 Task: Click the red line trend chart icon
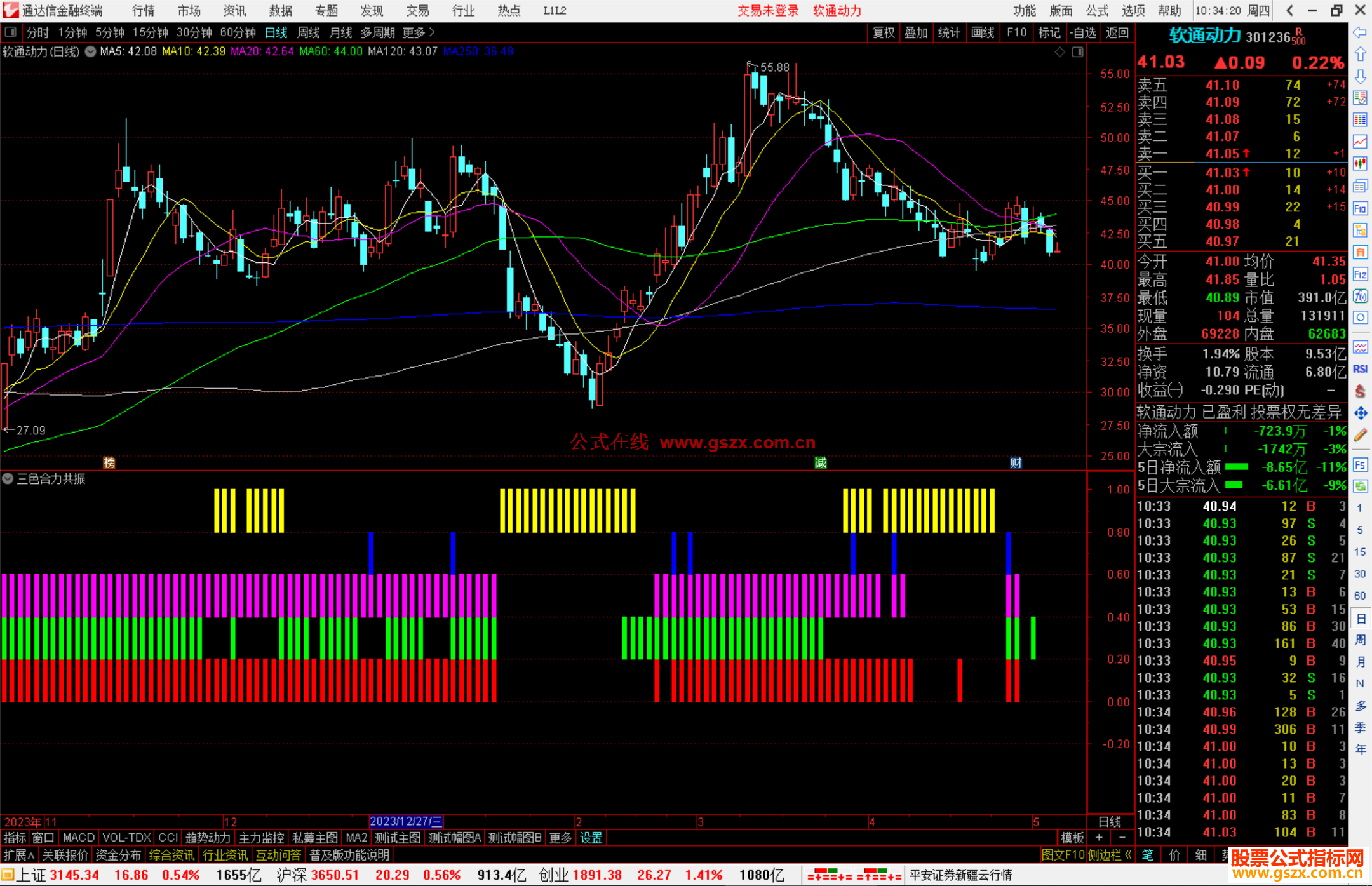1360,141
